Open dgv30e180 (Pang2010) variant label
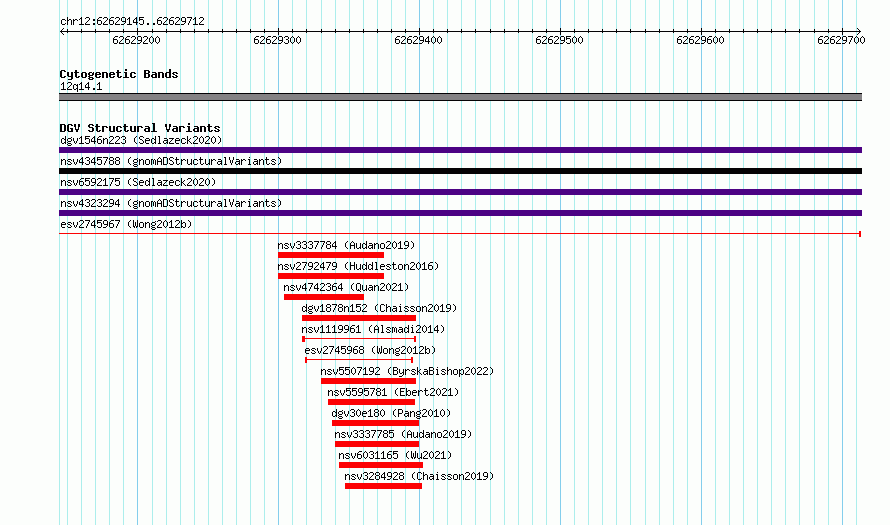Image resolution: width=890 pixels, height=525 pixels. click(x=391, y=413)
